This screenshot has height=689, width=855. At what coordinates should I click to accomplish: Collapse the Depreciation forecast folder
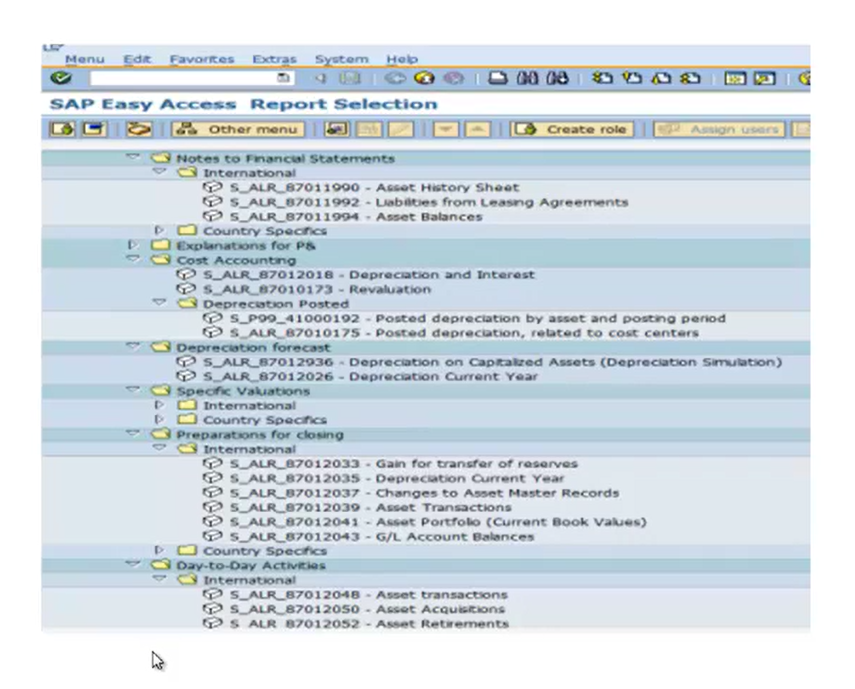tap(133, 346)
